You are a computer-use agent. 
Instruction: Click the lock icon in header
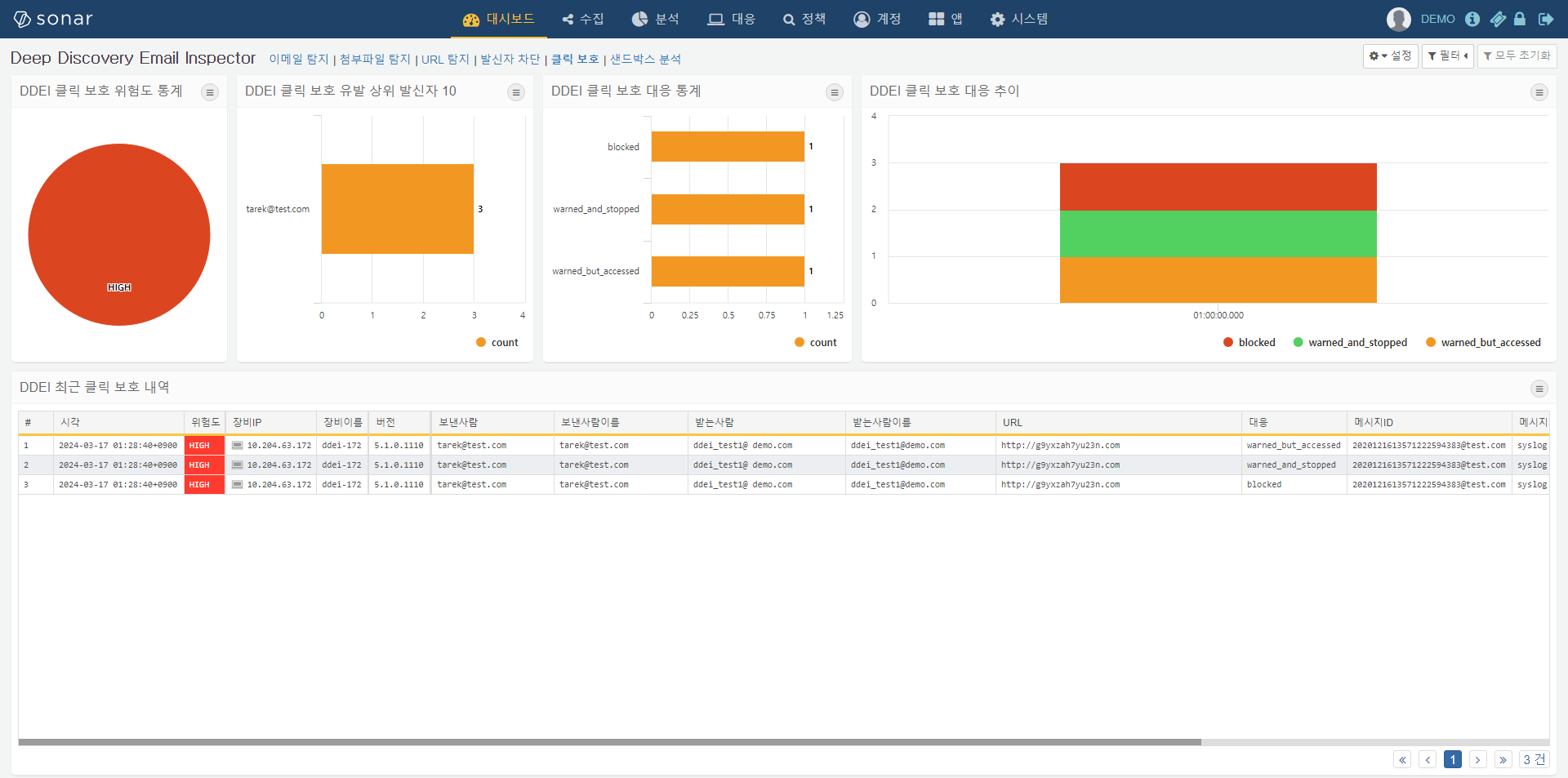coord(1520,19)
